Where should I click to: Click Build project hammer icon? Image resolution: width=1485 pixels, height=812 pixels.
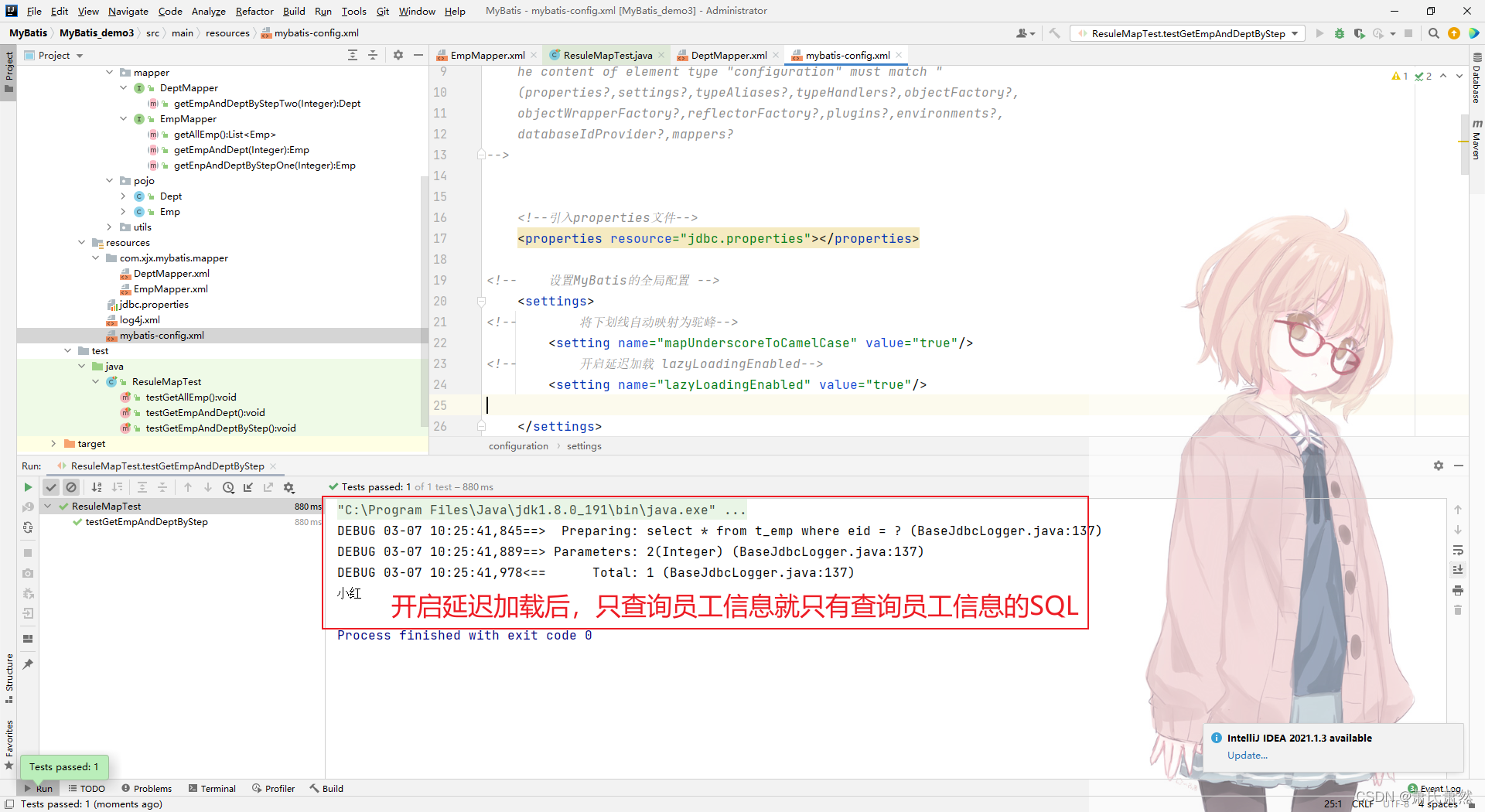1054,33
